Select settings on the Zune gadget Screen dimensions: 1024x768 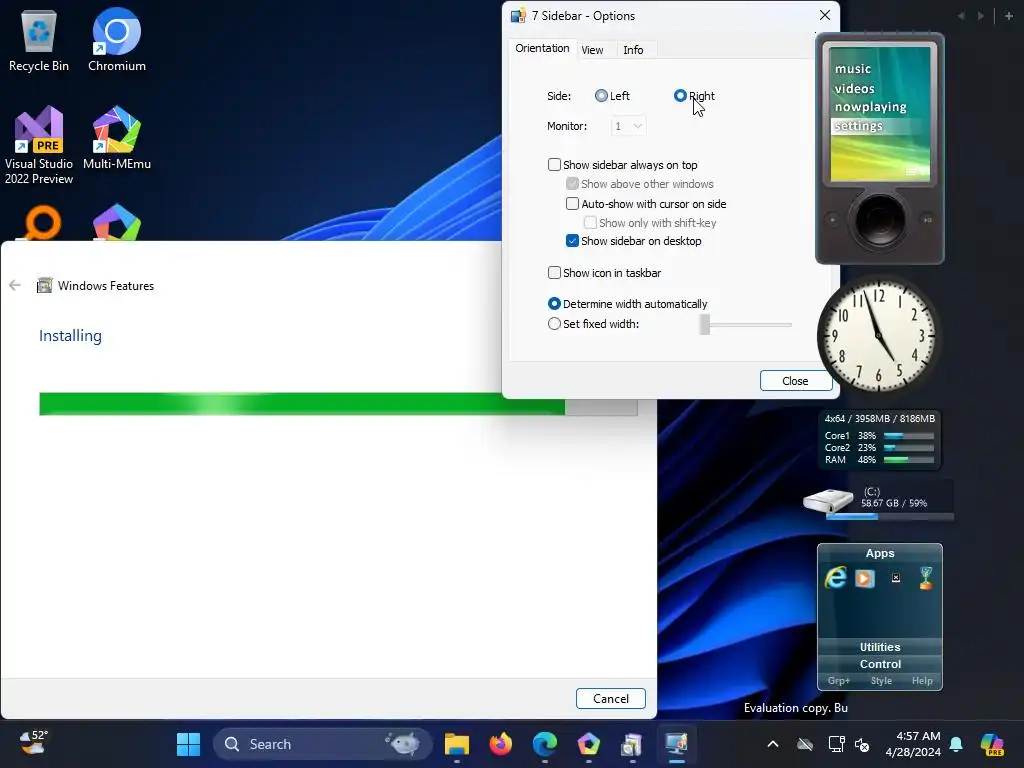click(x=858, y=126)
